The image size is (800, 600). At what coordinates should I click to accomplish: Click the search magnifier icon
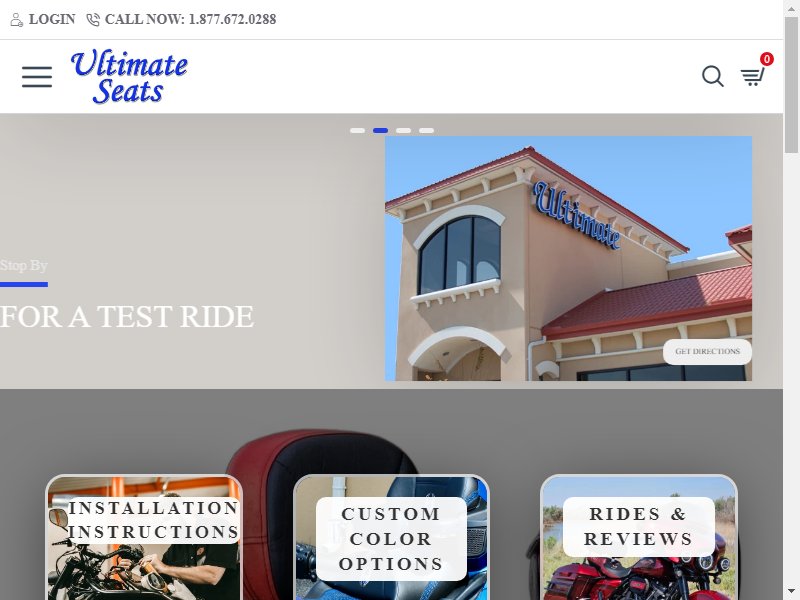click(713, 77)
